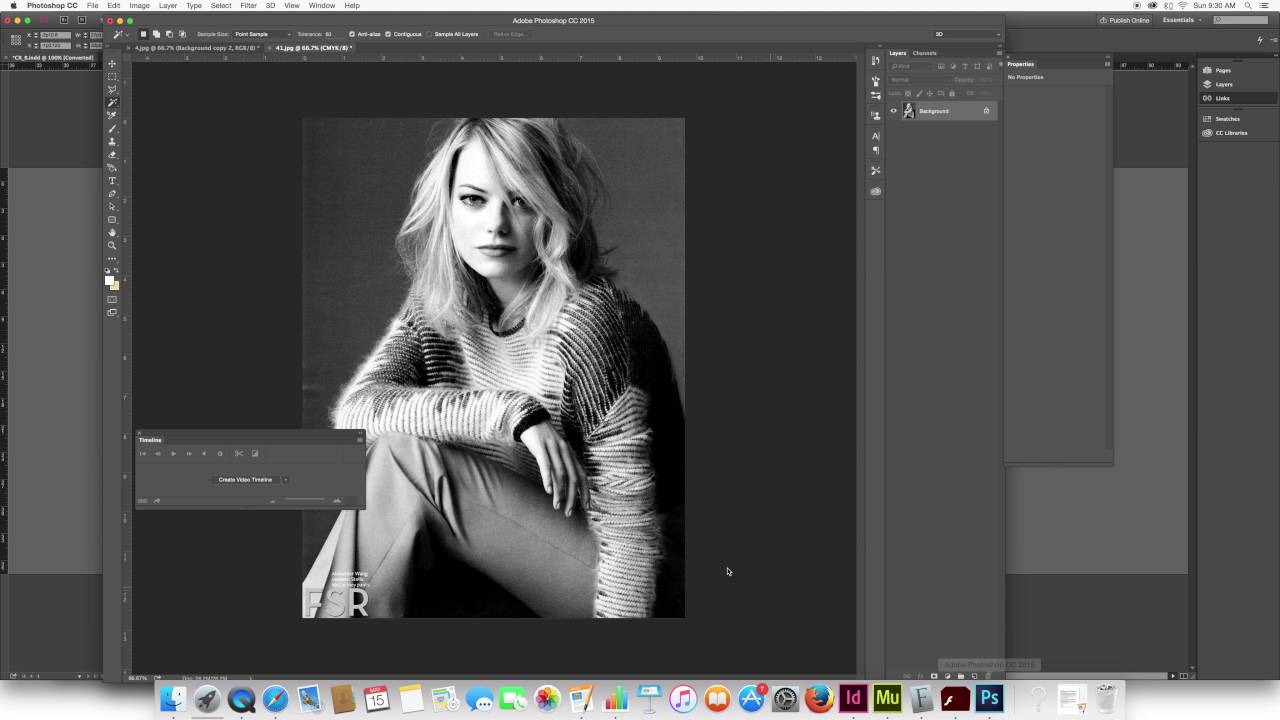The height and width of the screenshot is (720, 1280).
Task: Select the Pen tool
Action: point(112,194)
